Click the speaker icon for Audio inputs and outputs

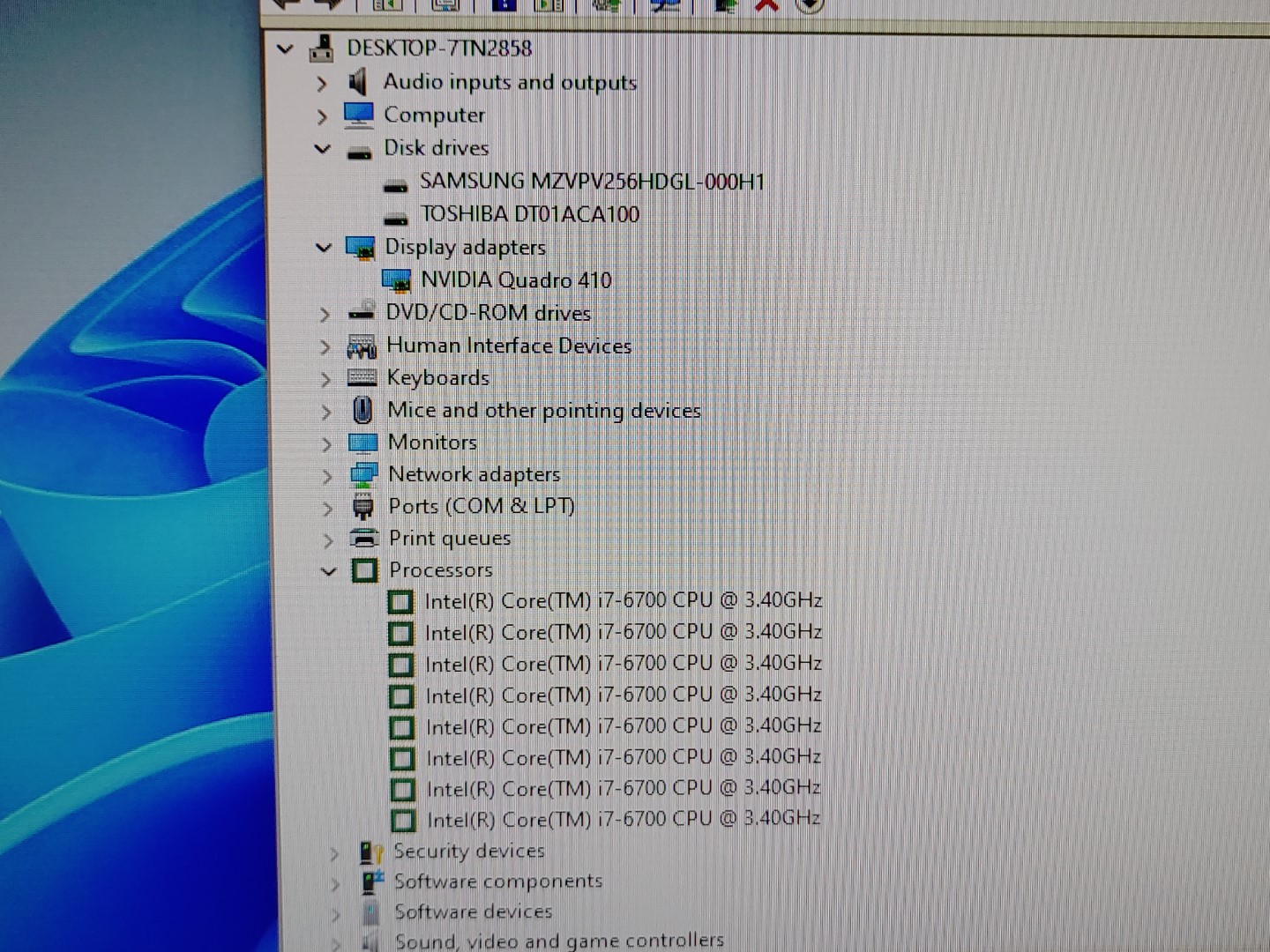(x=357, y=83)
